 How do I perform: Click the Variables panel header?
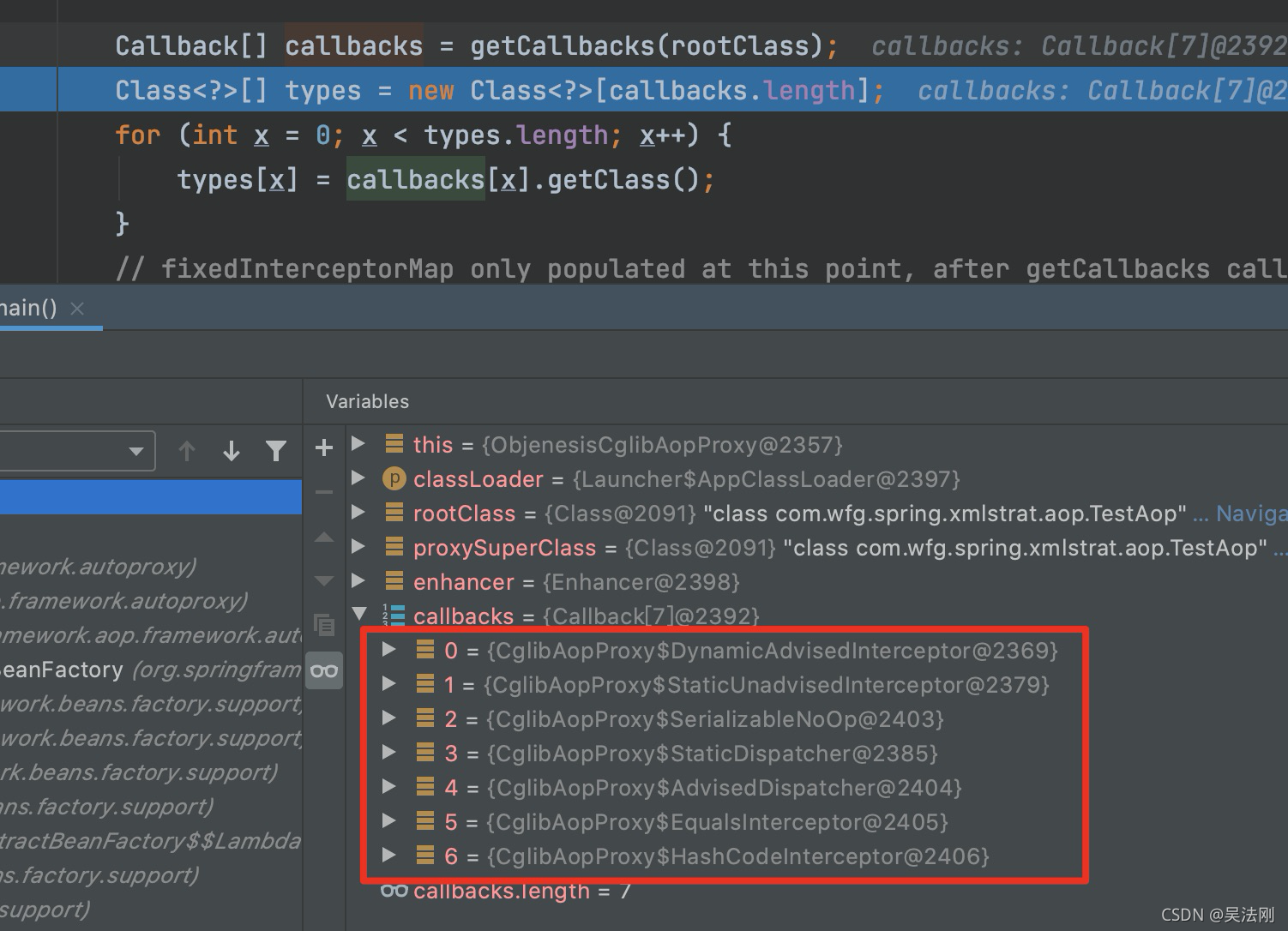(x=368, y=401)
